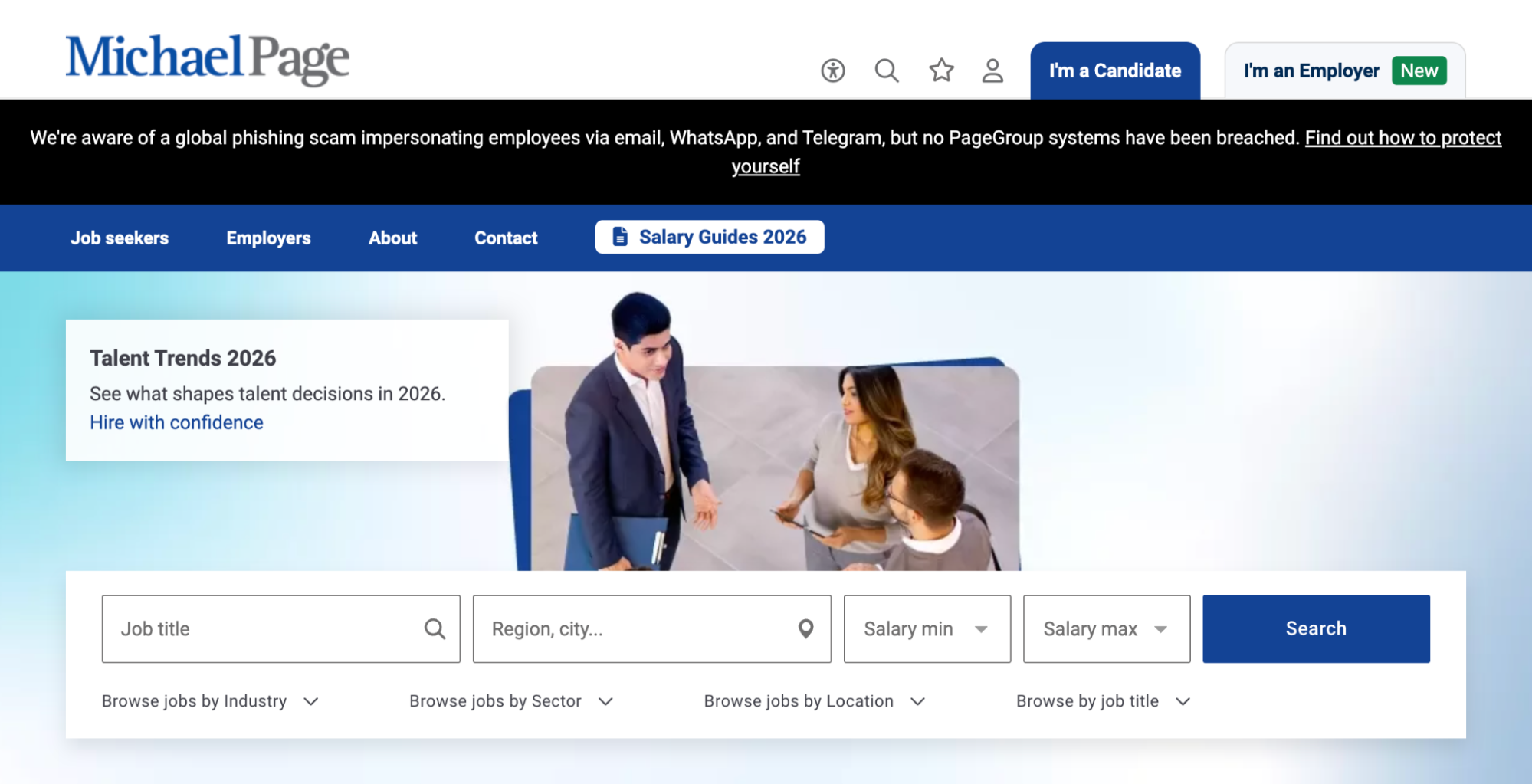The image size is (1532, 784).
Task: Select the I'm a Candidate tab
Action: [1115, 71]
